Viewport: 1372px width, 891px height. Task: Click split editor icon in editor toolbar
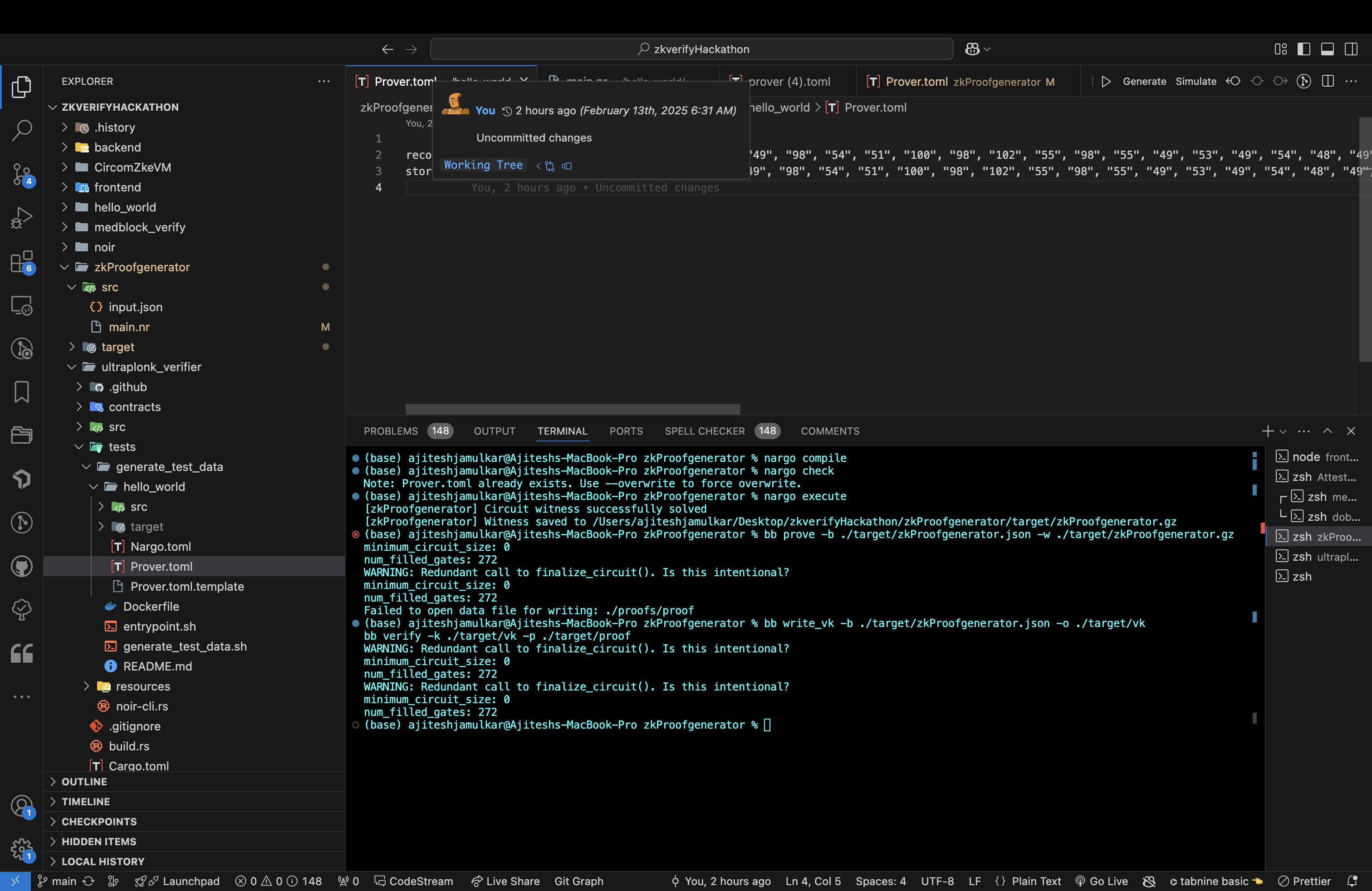click(1328, 81)
